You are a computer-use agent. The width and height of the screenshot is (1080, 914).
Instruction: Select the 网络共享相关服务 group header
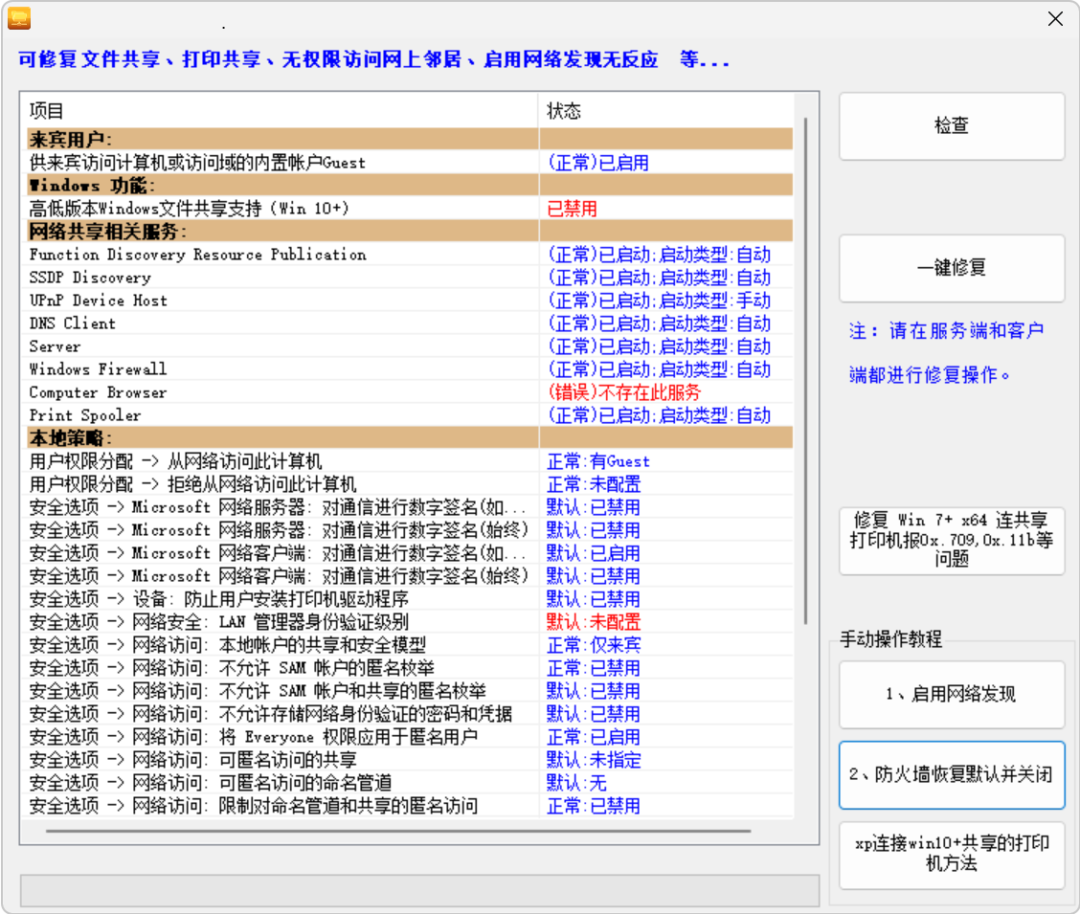click(x=411, y=231)
